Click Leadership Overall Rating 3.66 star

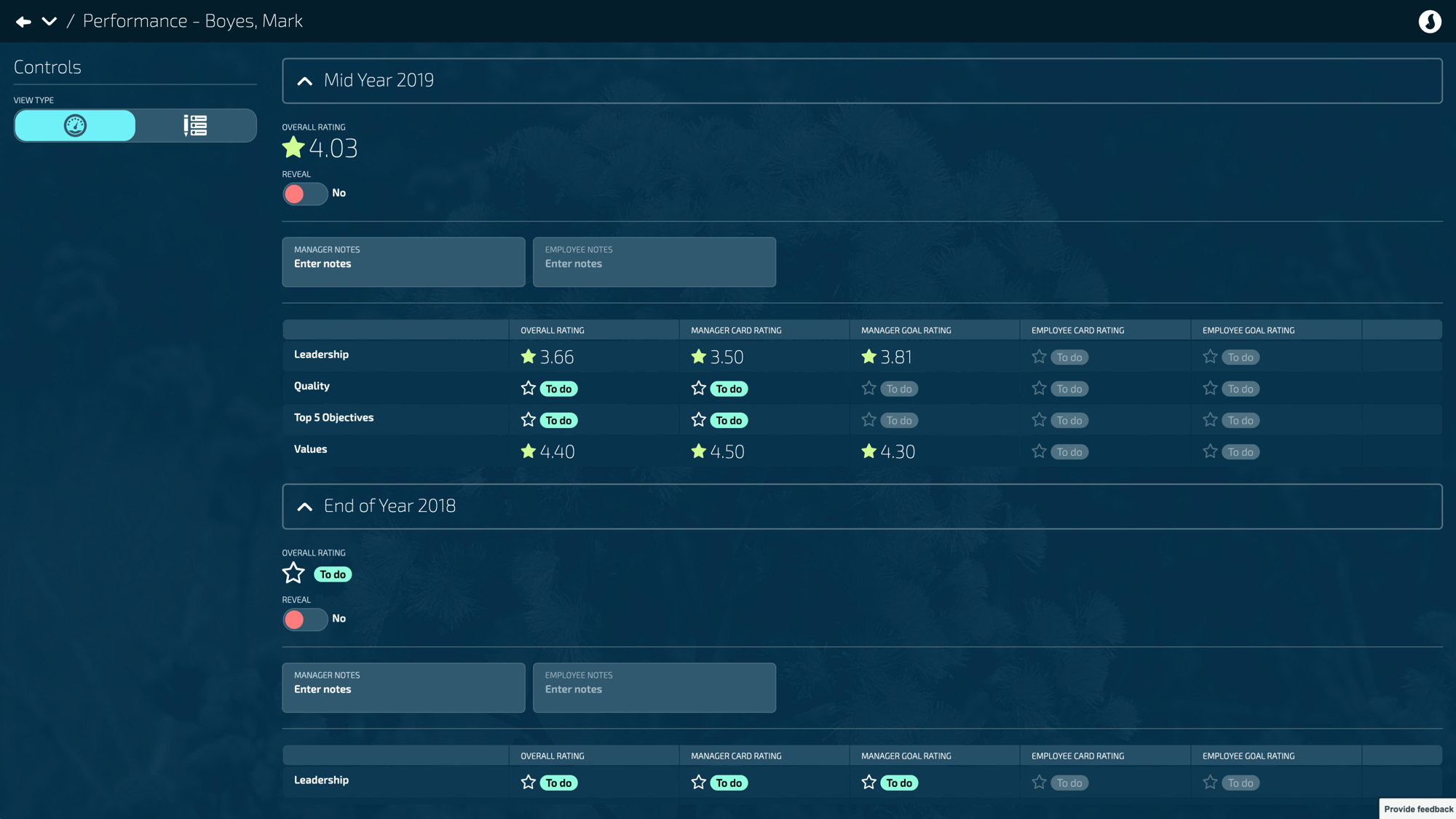click(x=529, y=357)
